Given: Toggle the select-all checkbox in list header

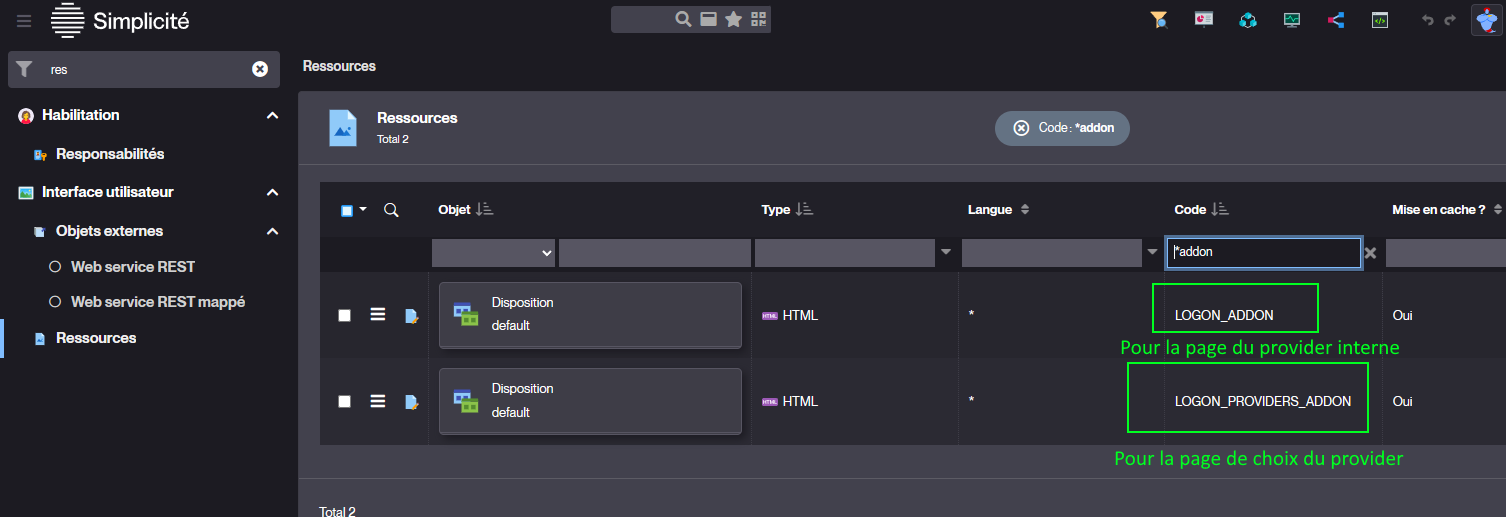Looking at the screenshot, I should [347, 210].
